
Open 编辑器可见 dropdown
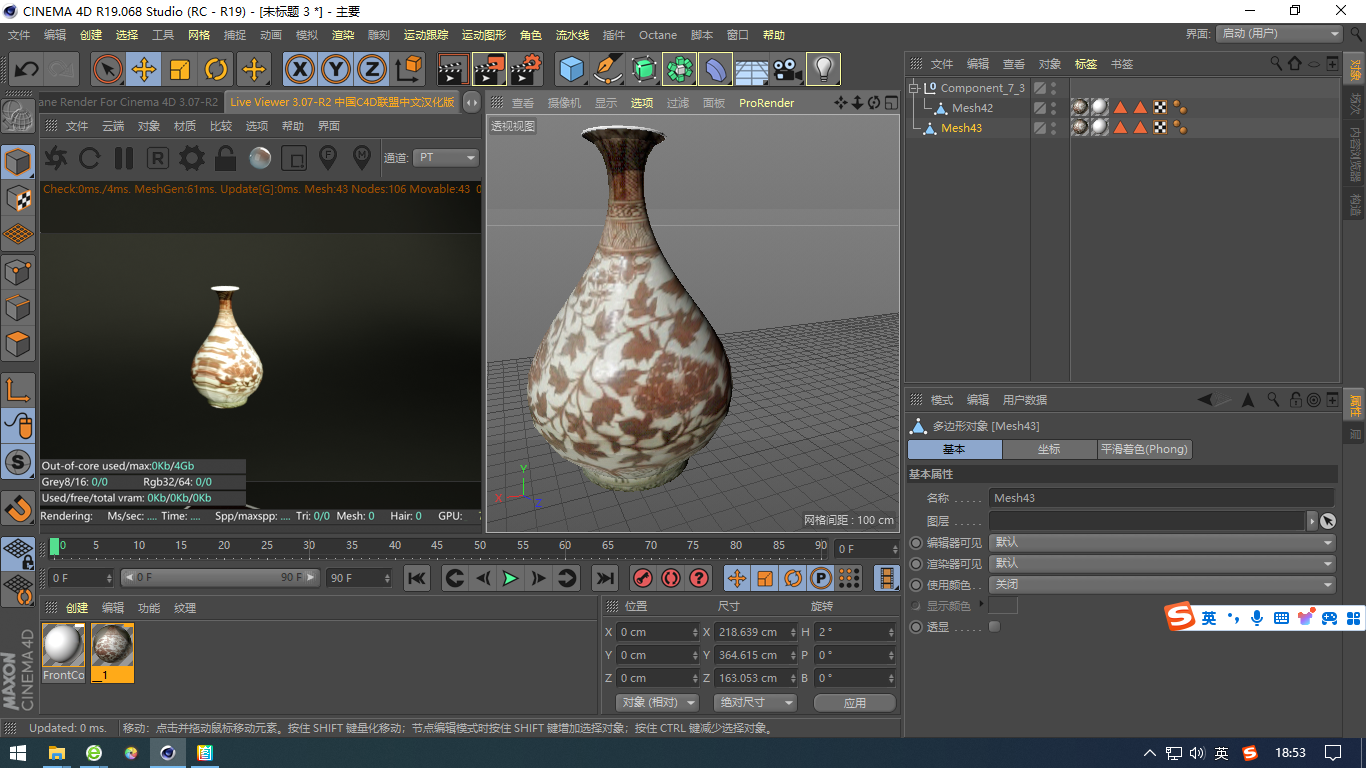pos(1162,542)
